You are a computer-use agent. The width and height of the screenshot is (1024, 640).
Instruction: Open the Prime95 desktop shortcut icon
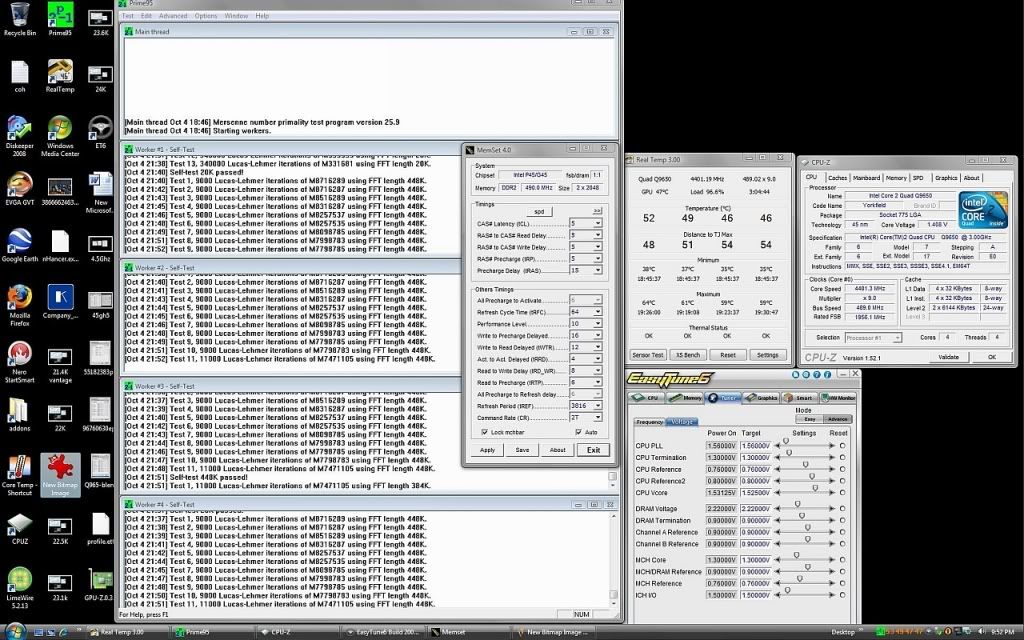click(x=60, y=18)
